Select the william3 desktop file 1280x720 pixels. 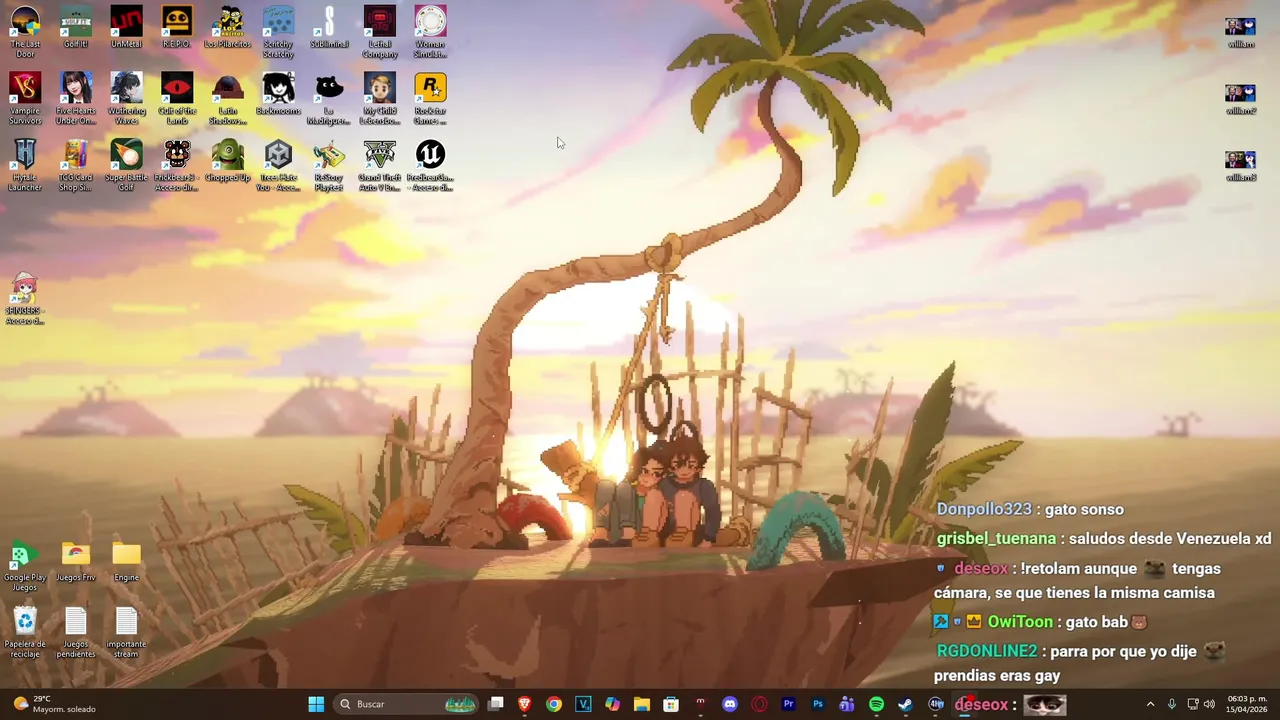coord(1241,165)
